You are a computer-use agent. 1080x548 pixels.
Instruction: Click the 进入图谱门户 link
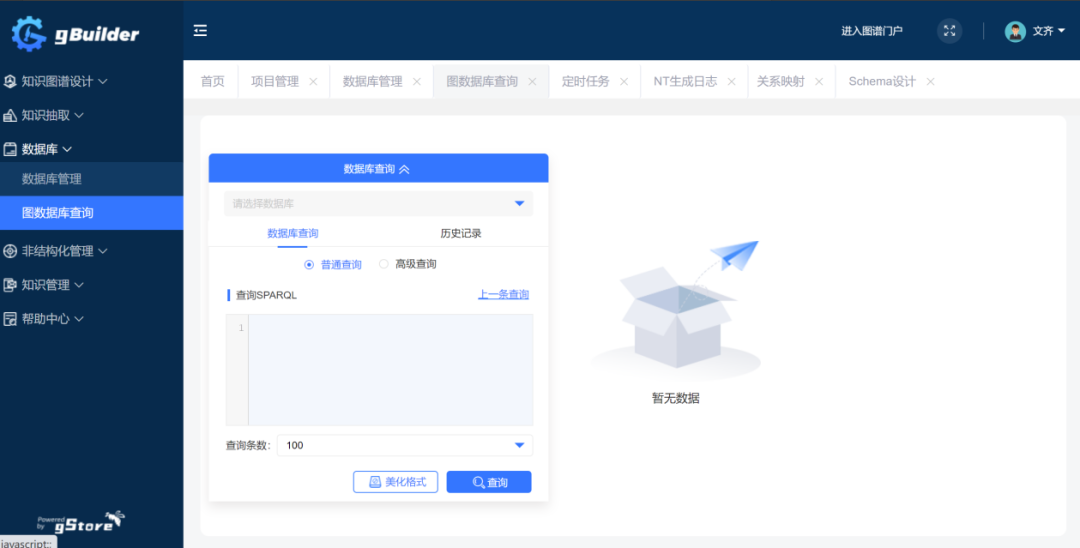click(x=872, y=31)
